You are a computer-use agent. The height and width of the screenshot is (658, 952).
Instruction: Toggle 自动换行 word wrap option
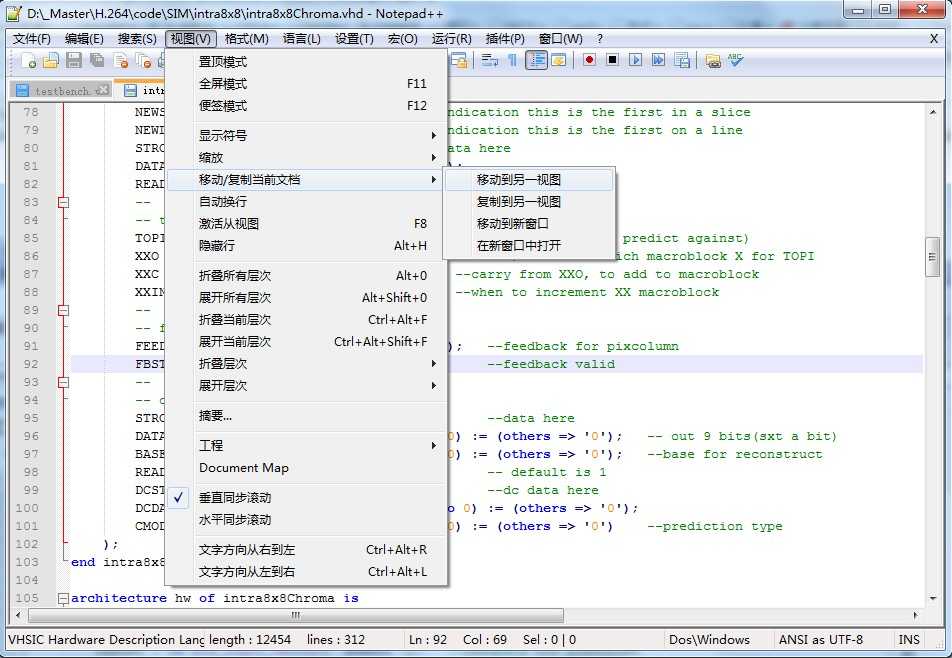307,202
